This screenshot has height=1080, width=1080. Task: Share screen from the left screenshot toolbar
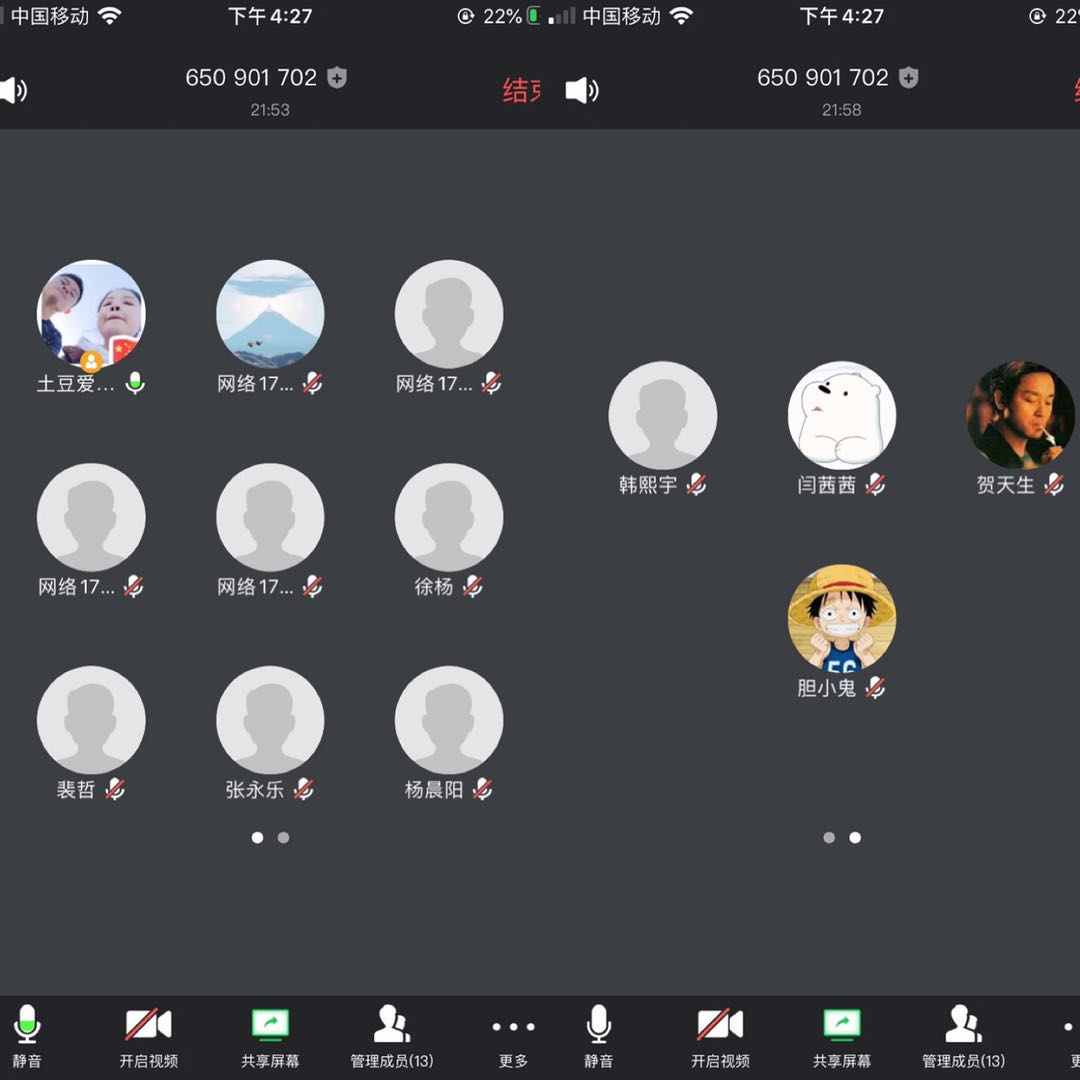point(269,1026)
